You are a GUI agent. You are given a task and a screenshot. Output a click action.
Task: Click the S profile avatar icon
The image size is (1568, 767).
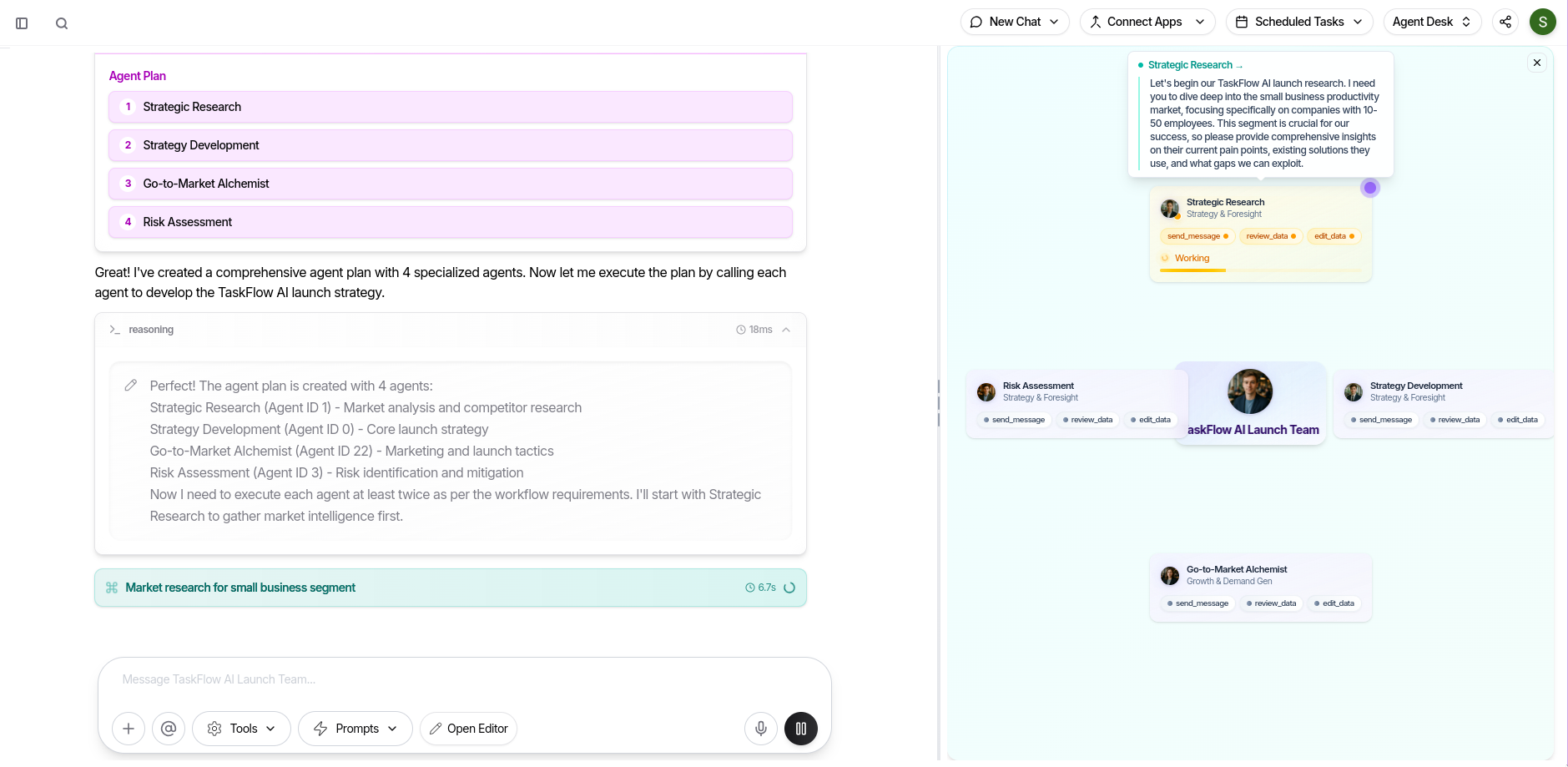pyautogui.click(x=1543, y=22)
